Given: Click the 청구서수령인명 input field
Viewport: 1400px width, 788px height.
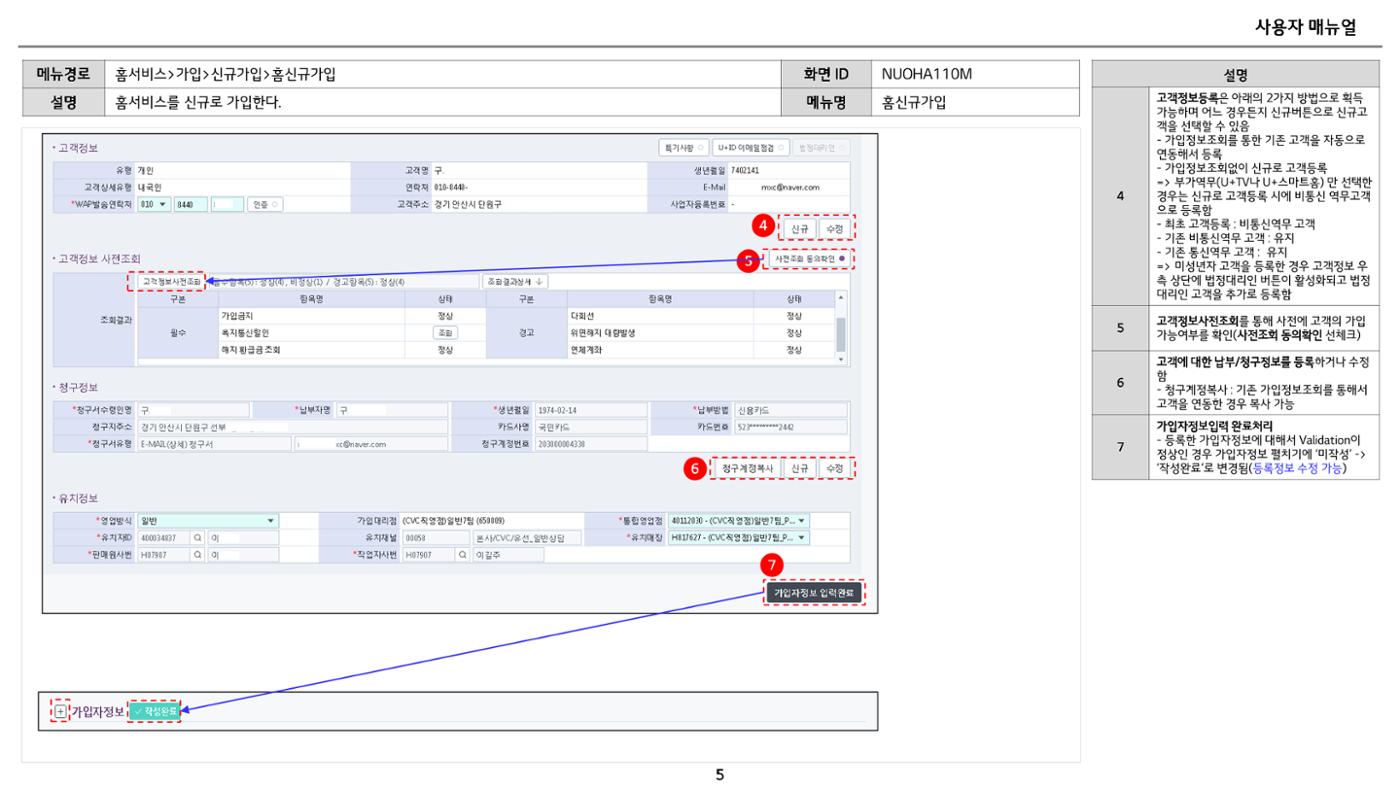Looking at the screenshot, I should click(x=191, y=409).
